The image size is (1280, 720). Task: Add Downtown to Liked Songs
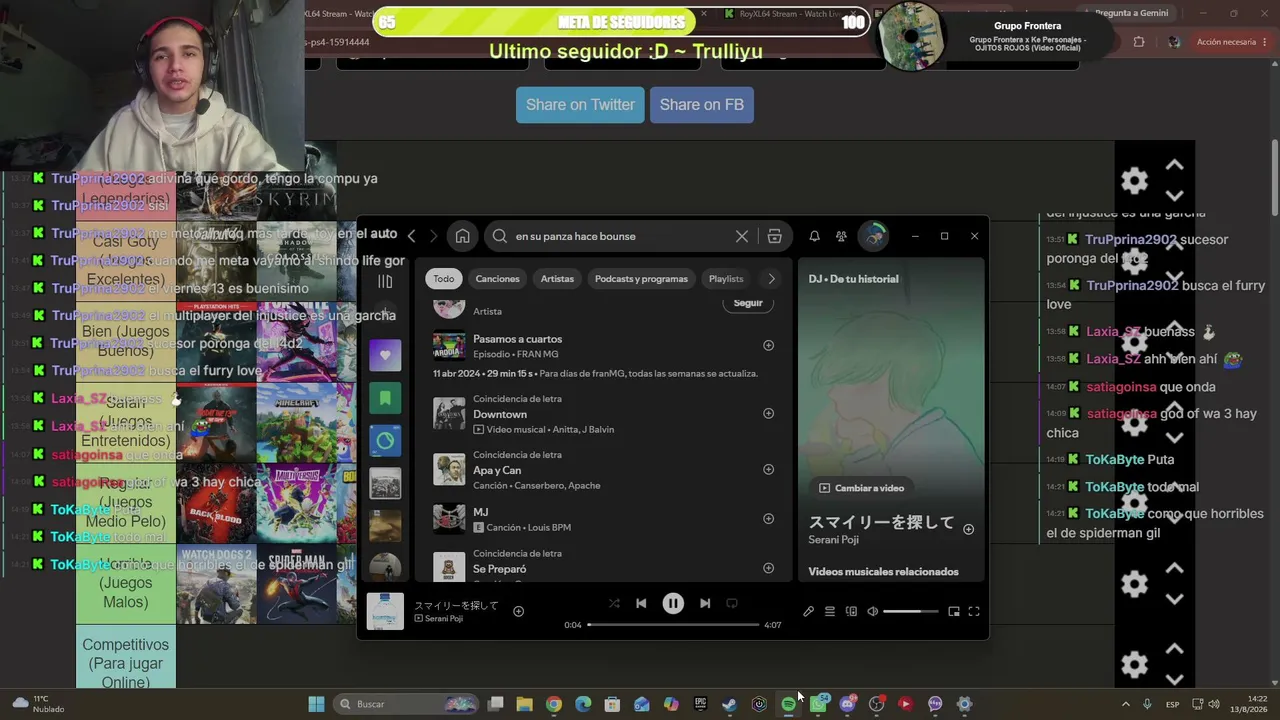click(x=768, y=413)
